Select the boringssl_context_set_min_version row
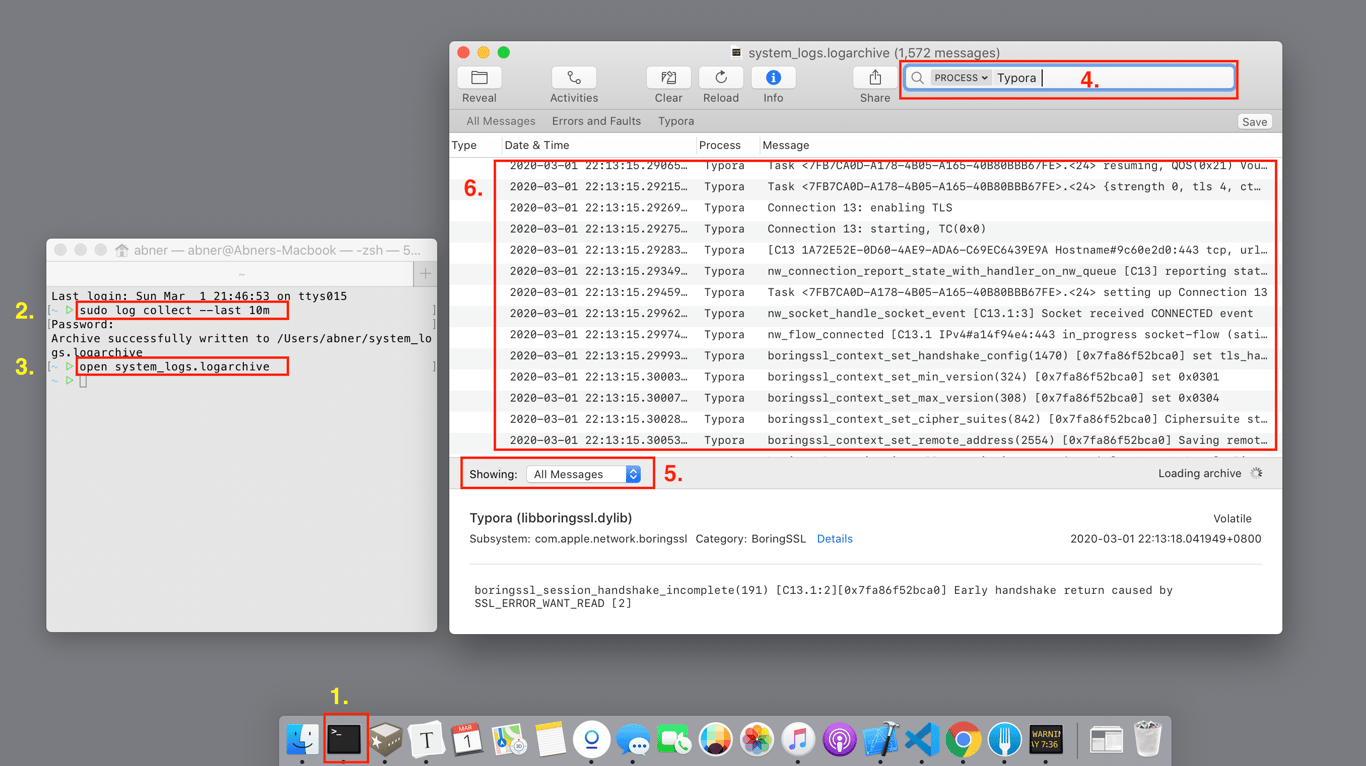The image size is (1366, 766). click(865, 377)
